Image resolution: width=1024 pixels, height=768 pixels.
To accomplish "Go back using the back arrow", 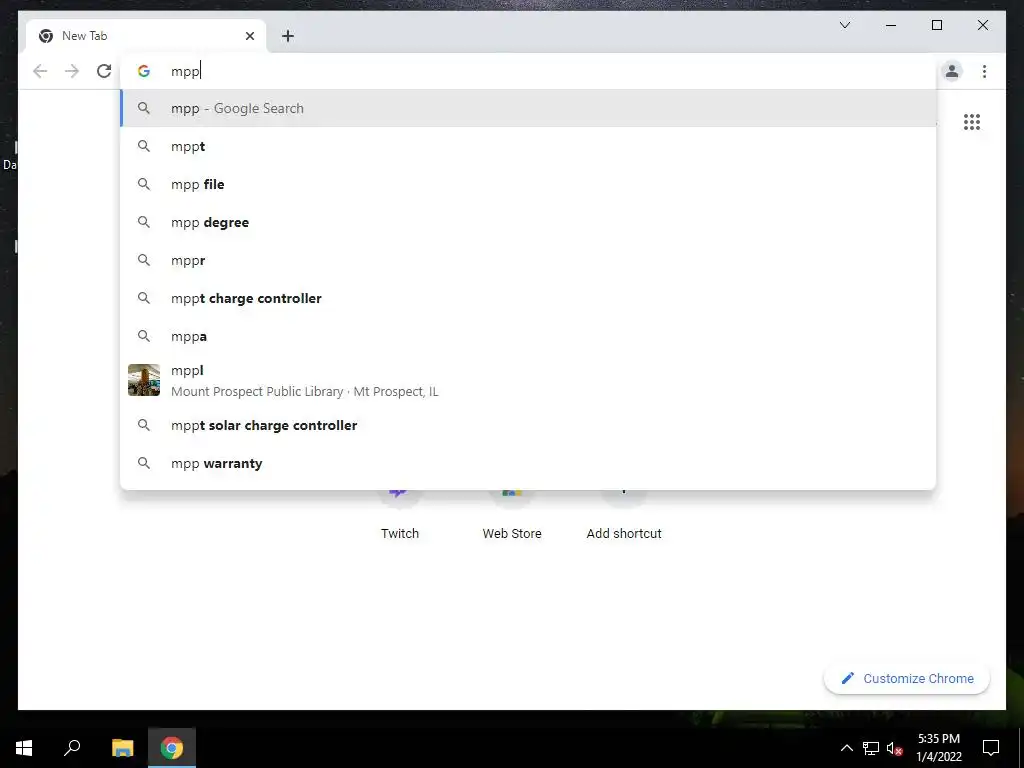I will tap(40, 71).
